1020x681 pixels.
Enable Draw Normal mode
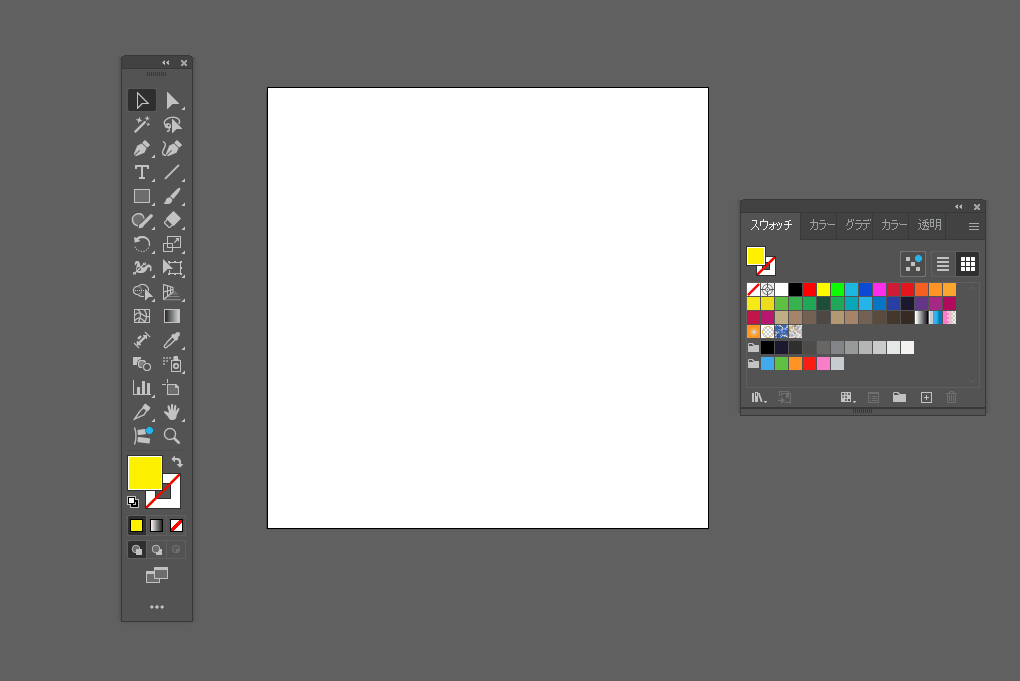click(x=137, y=550)
